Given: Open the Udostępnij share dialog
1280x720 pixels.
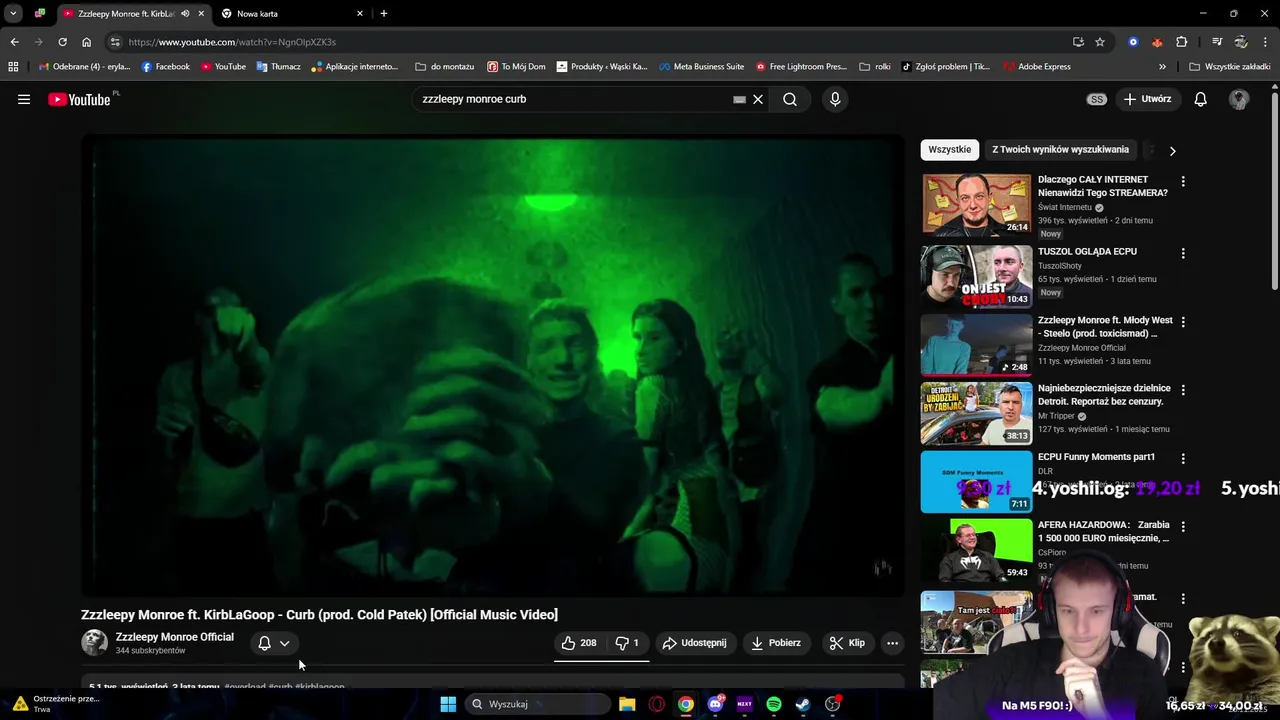Looking at the screenshot, I should tap(695, 643).
